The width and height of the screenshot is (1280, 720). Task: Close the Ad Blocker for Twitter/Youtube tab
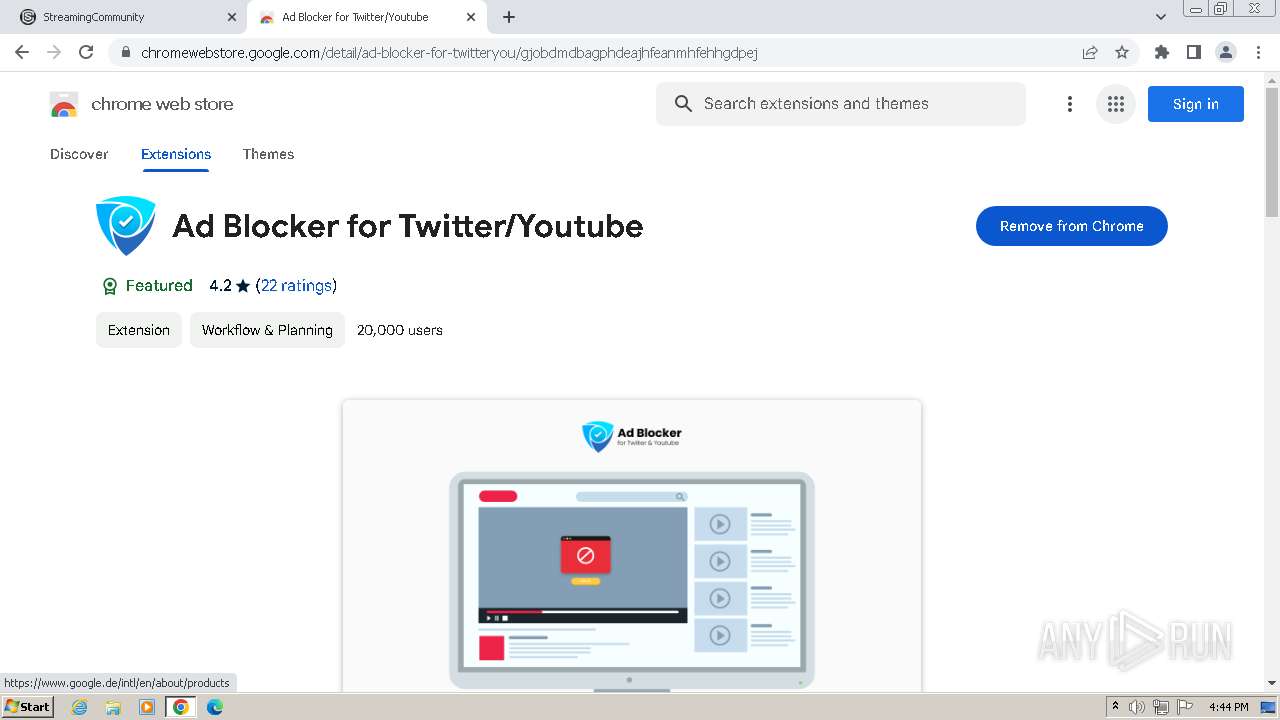pos(471,17)
